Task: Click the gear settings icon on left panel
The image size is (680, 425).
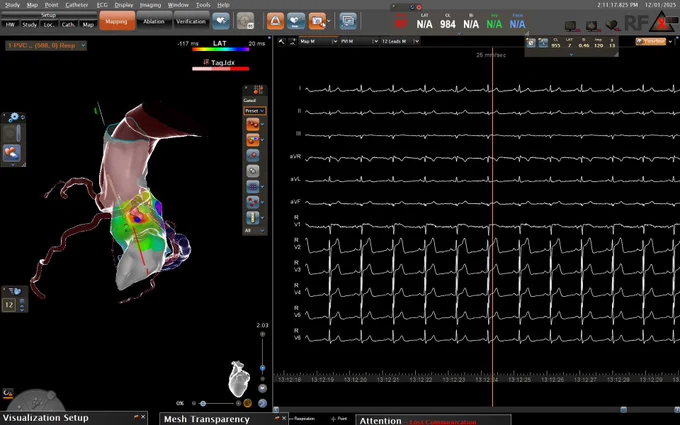Action: 14,117
